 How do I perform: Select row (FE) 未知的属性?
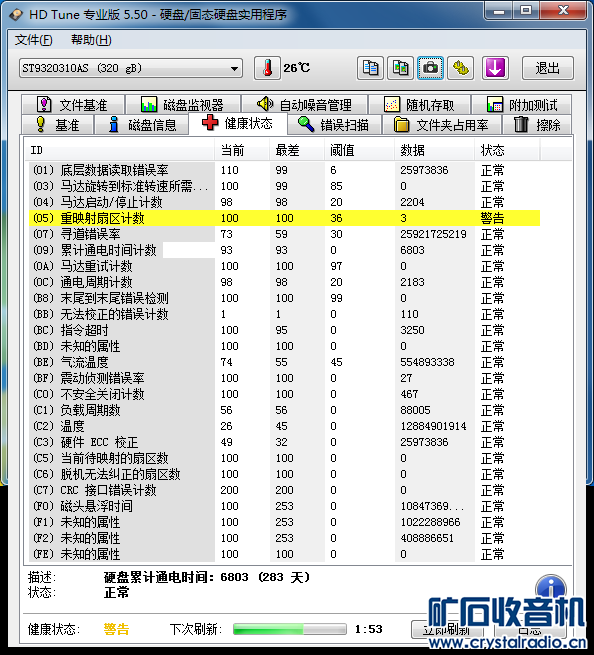(x=284, y=554)
